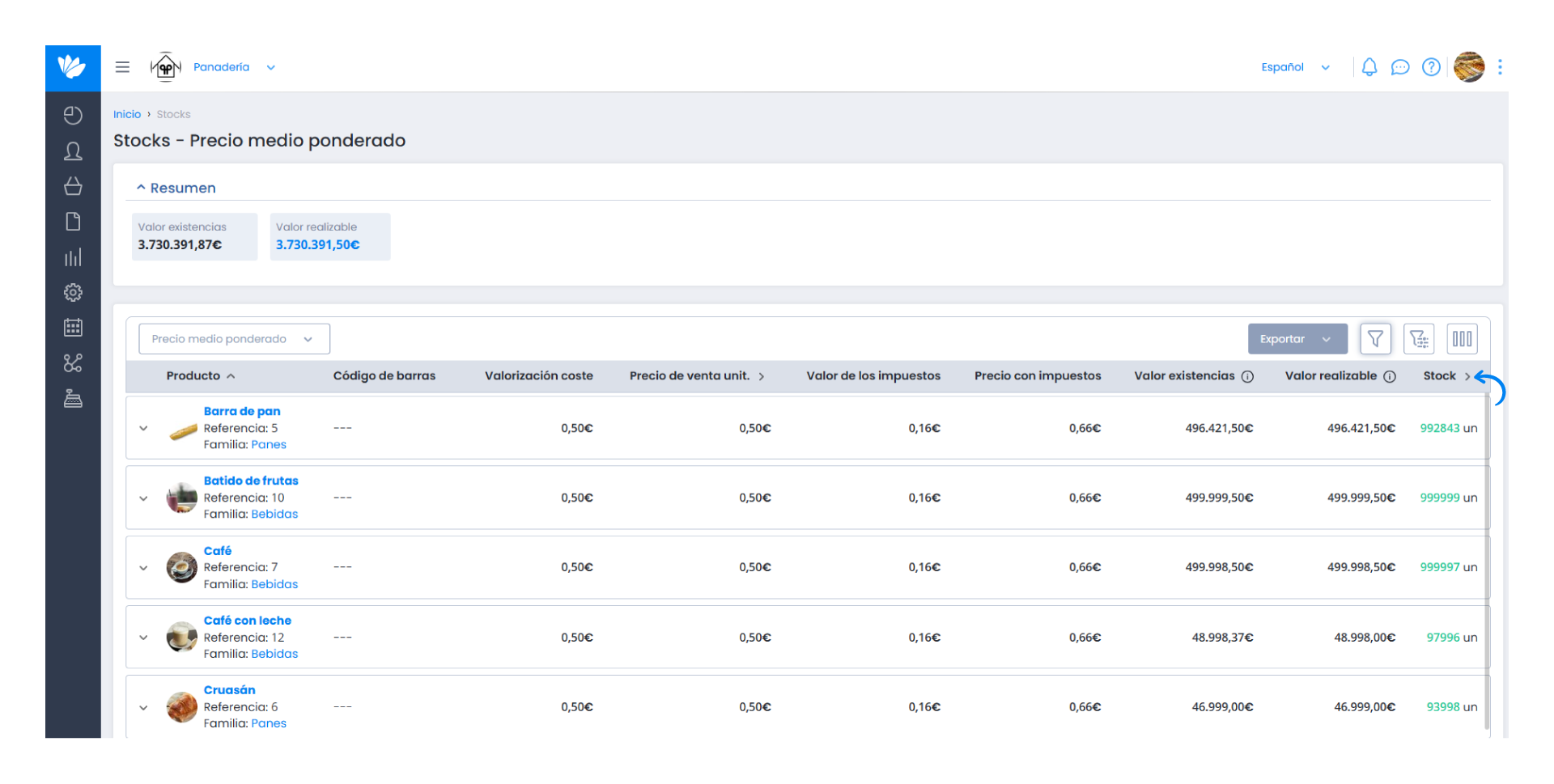Screen dimensions: 1554x784
Task: Click the Valor realizable 3.730.391,50€ summary
Action: tap(330, 236)
